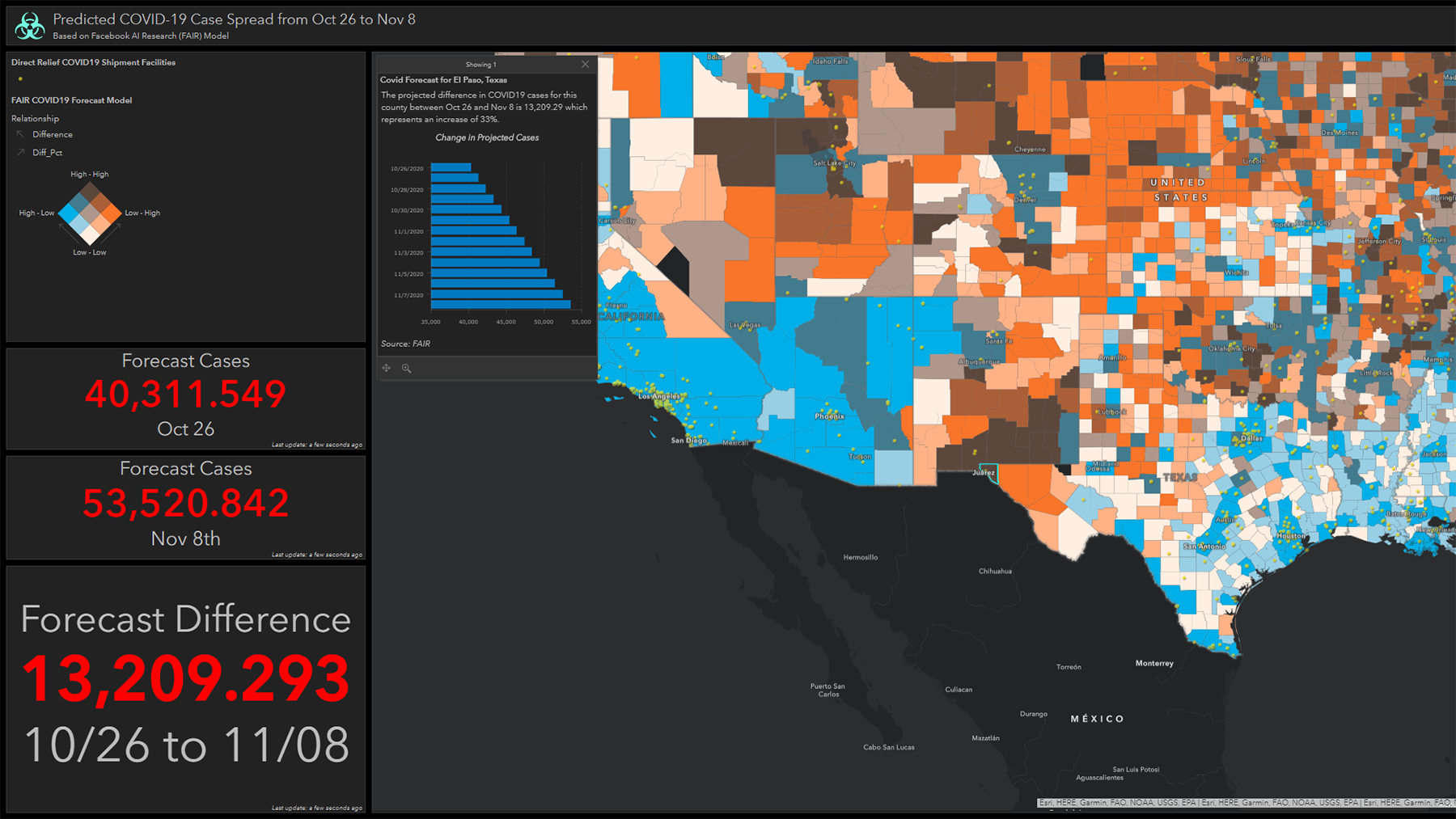Click the Monterrey label on the map
This screenshot has height=819, width=1456.
tap(1153, 663)
